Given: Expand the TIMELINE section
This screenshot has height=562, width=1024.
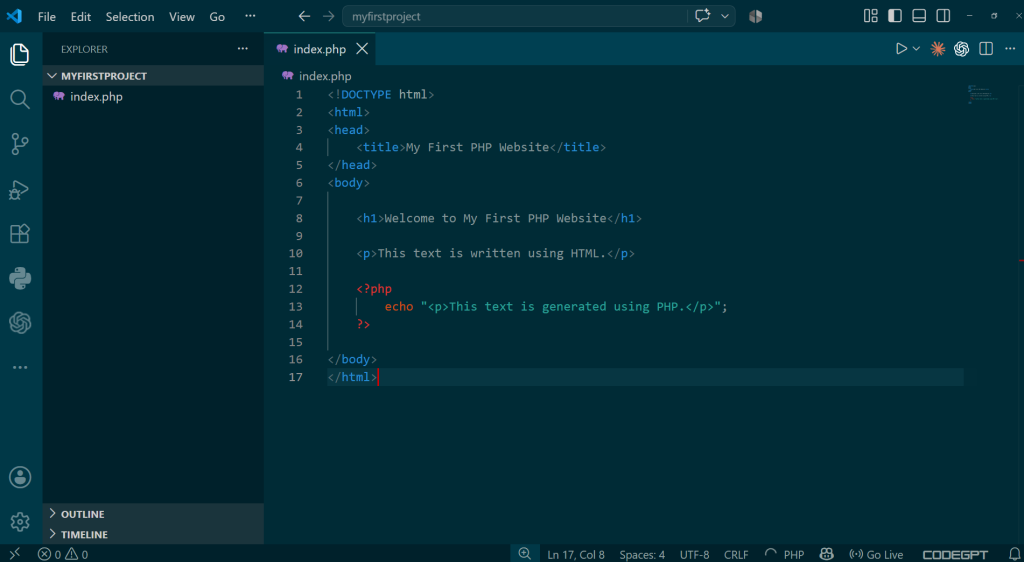Looking at the screenshot, I should pyautogui.click(x=153, y=534).
